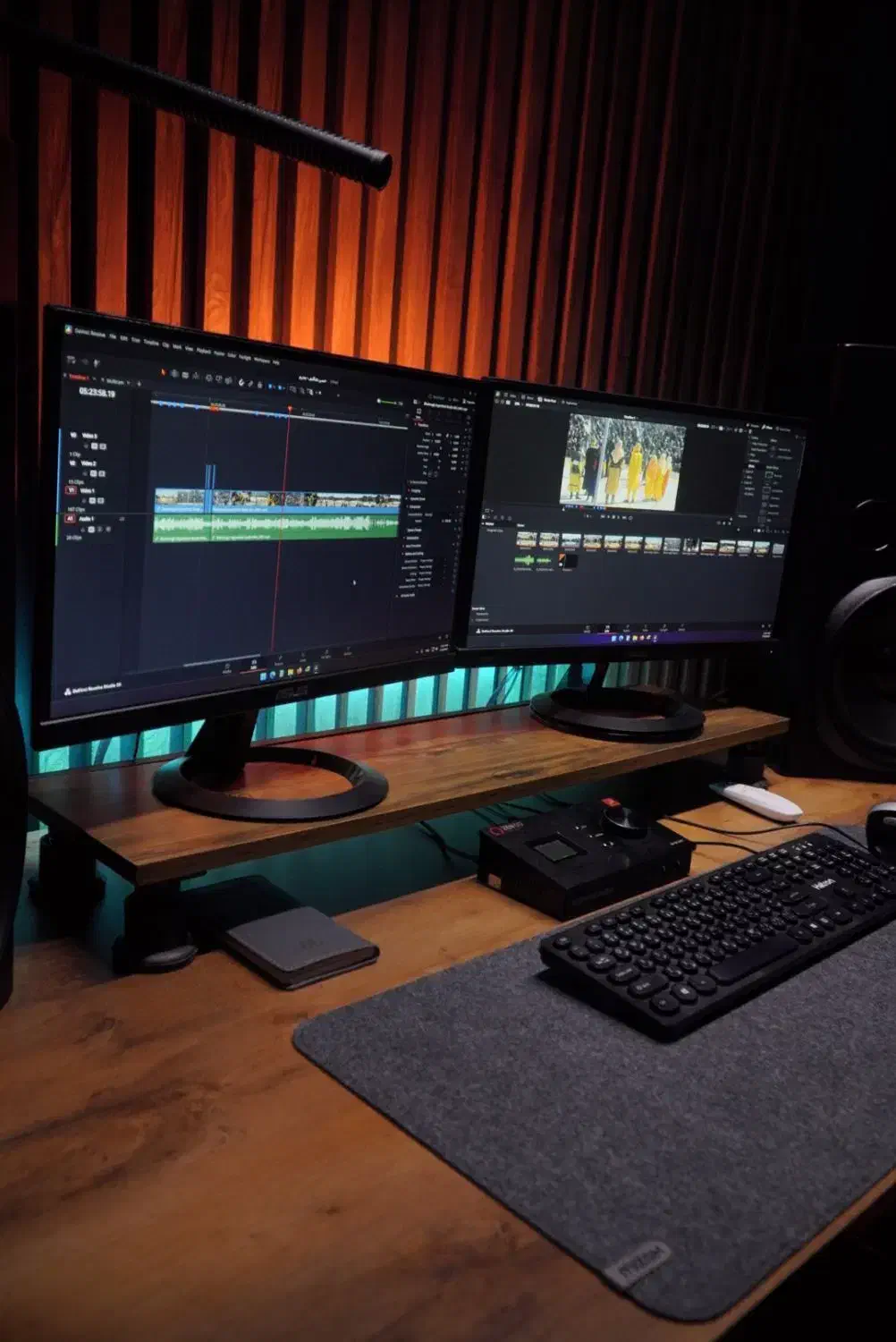The width and height of the screenshot is (896, 1342).
Task: Open the Playback menu in DaVinci Resolve
Action: (204, 351)
